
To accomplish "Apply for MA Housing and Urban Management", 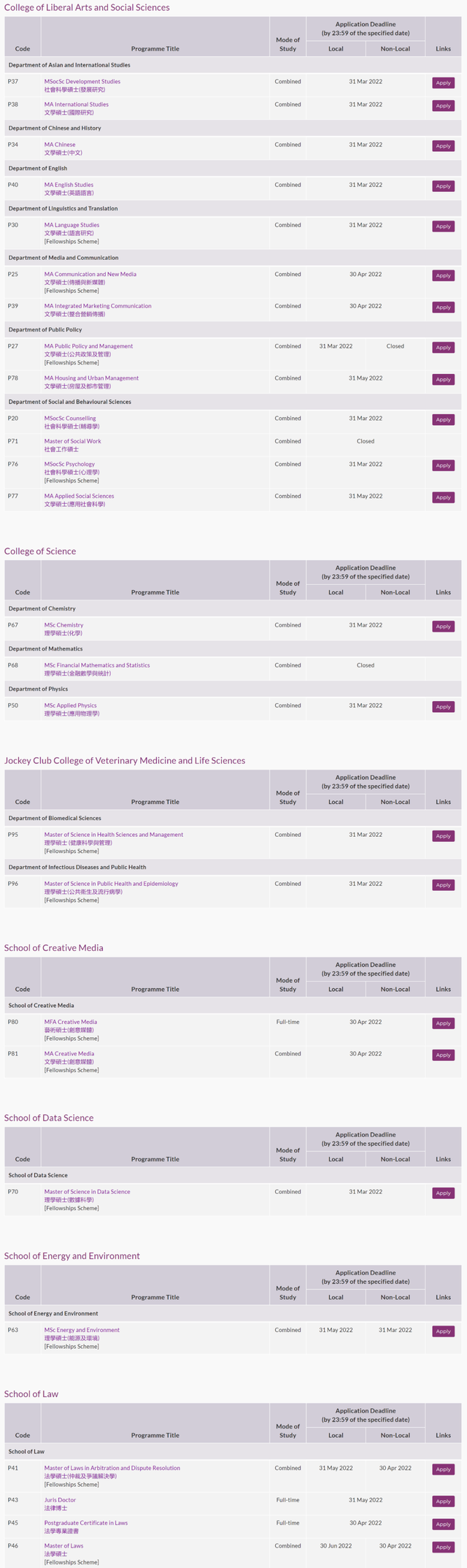I will point(443,380).
